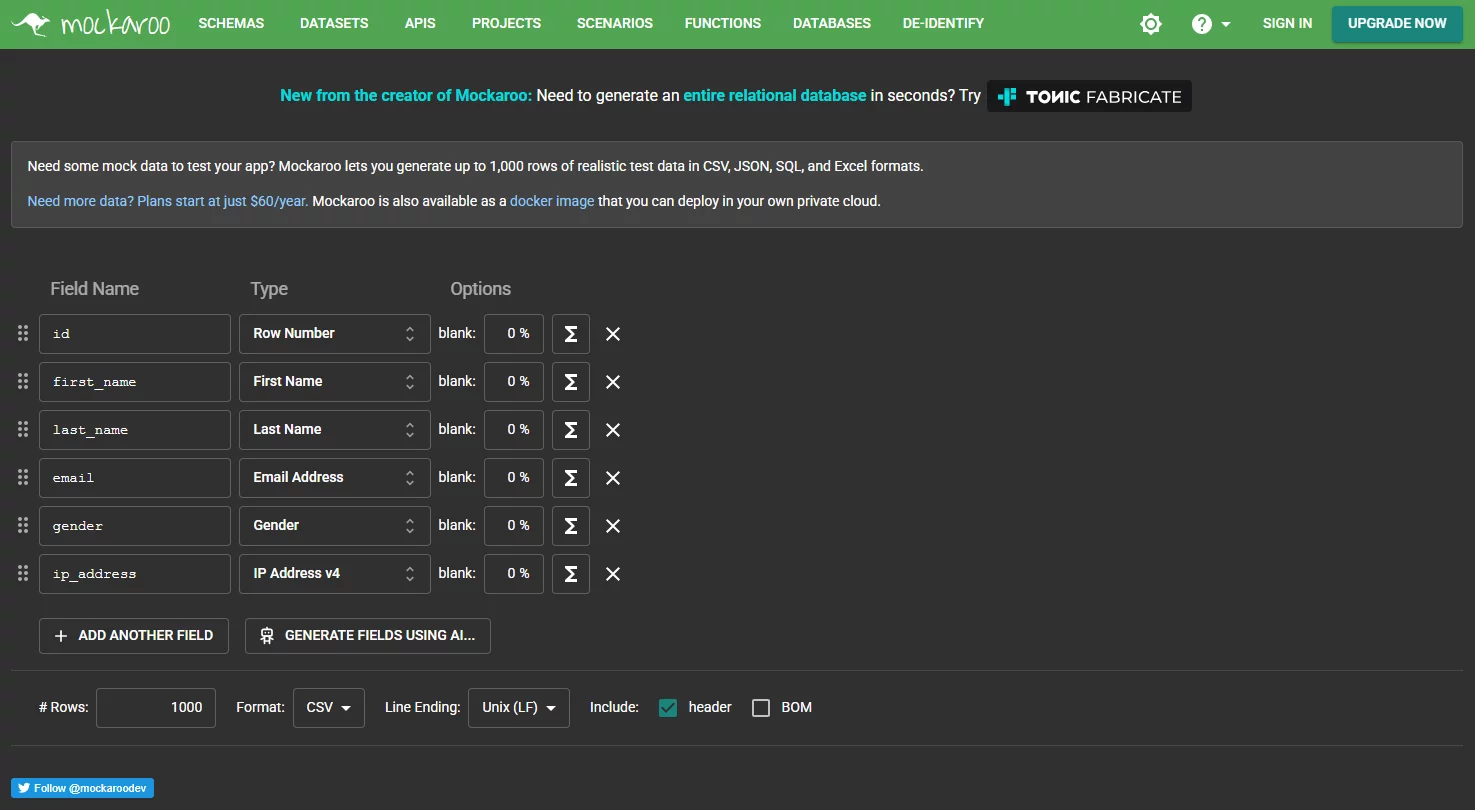Open the Format CSV dropdown
Viewport: 1475px width, 810px height.
(x=328, y=708)
